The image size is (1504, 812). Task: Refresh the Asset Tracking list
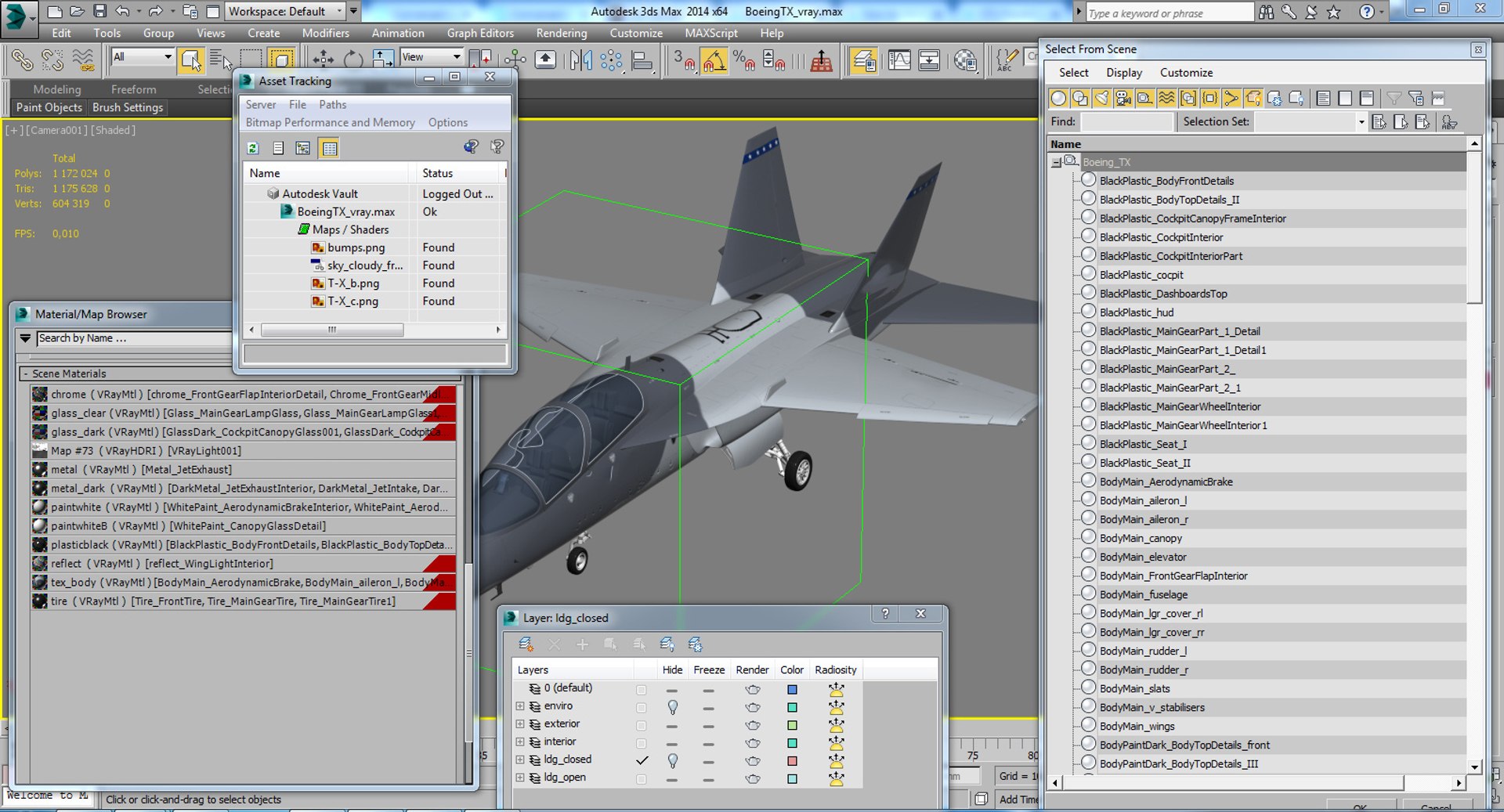pyautogui.click(x=253, y=147)
